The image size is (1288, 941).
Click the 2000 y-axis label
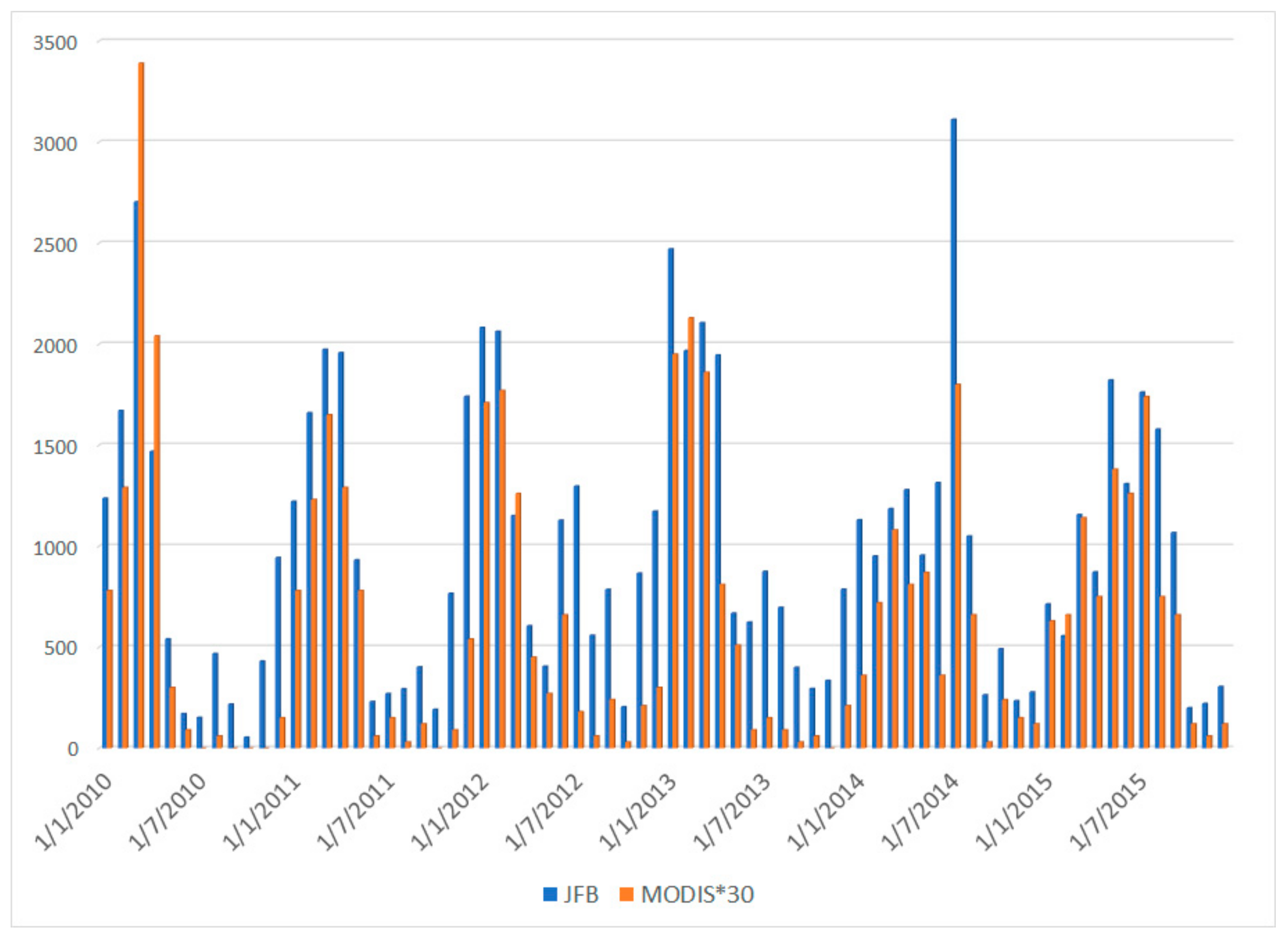pos(54,346)
